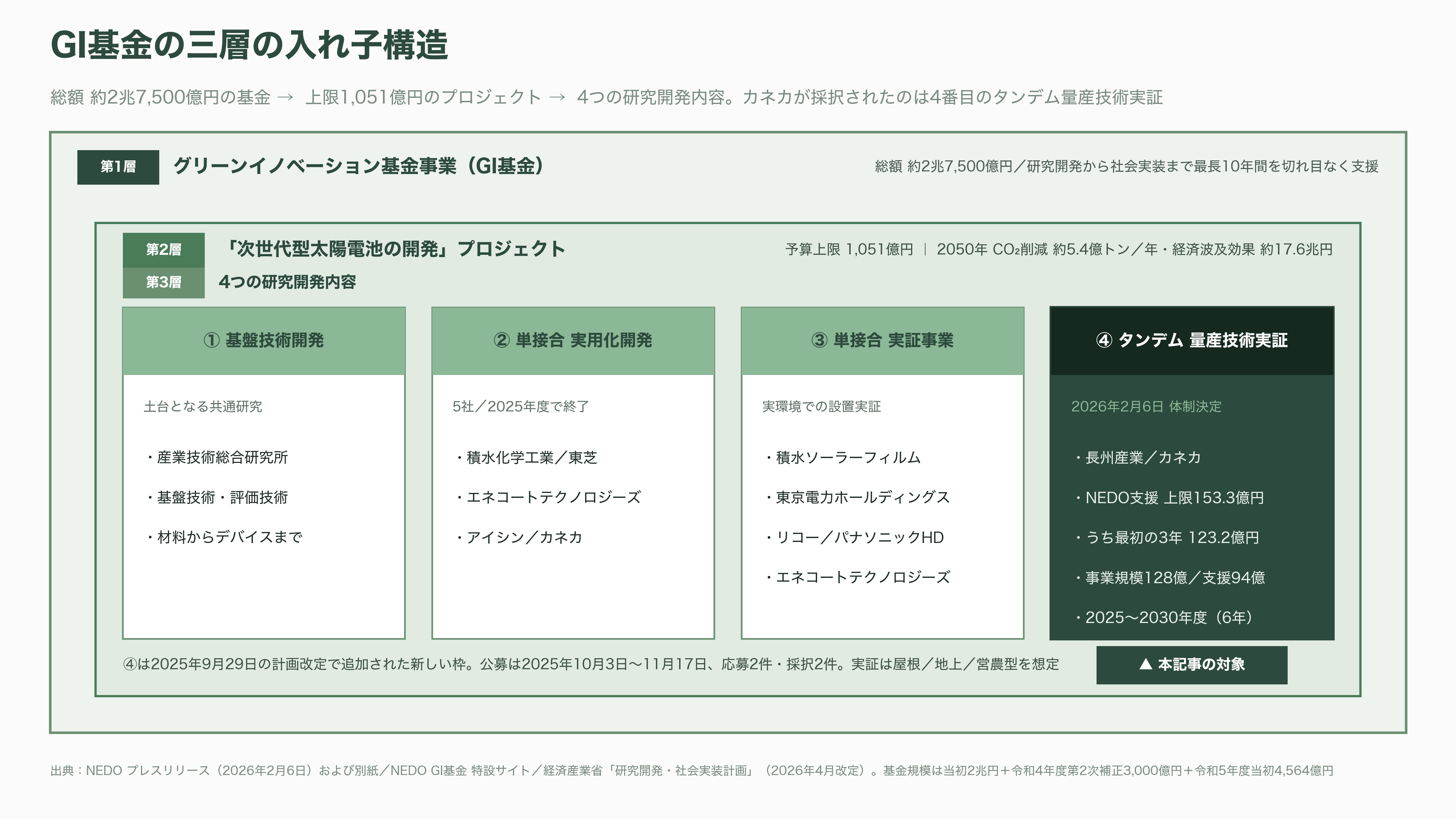Select bullet 2025〜2030年度（6年）
Image resolution: width=1456 pixels, height=819 pixels.
click(x=1164, y=617)
